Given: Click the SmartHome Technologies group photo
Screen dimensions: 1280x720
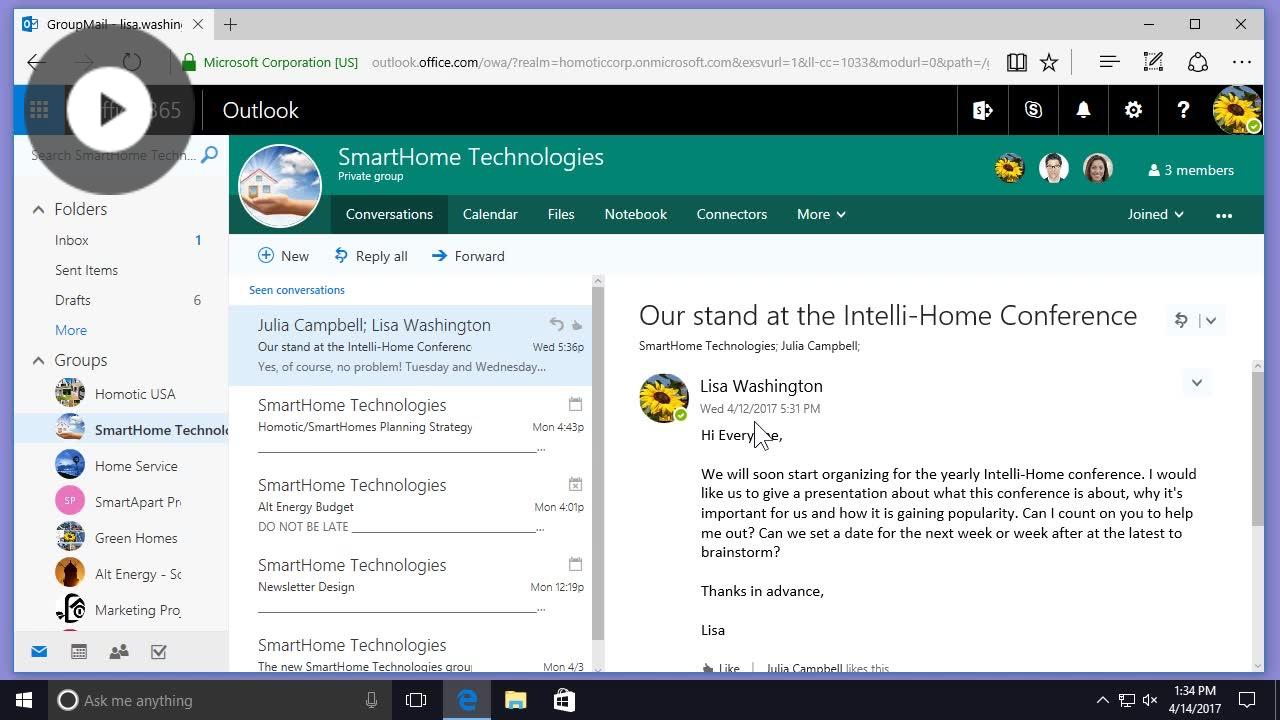Looking at the screenshot, I should click(280, 186).
